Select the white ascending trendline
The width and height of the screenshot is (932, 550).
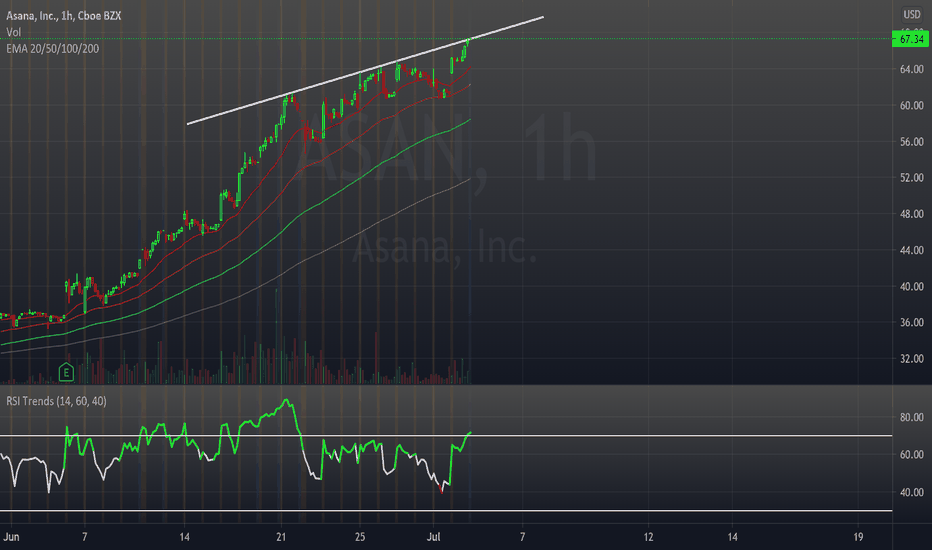(x=365, y=71)
